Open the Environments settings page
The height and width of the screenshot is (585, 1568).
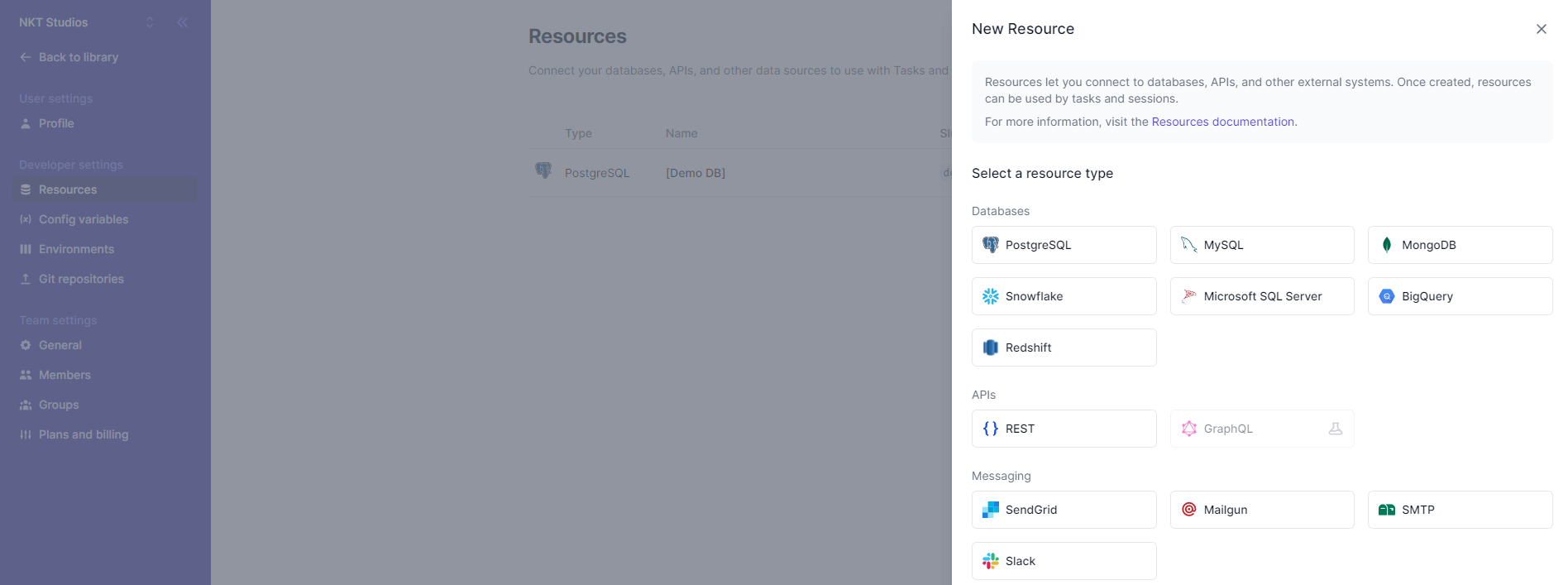pos(105,249)
